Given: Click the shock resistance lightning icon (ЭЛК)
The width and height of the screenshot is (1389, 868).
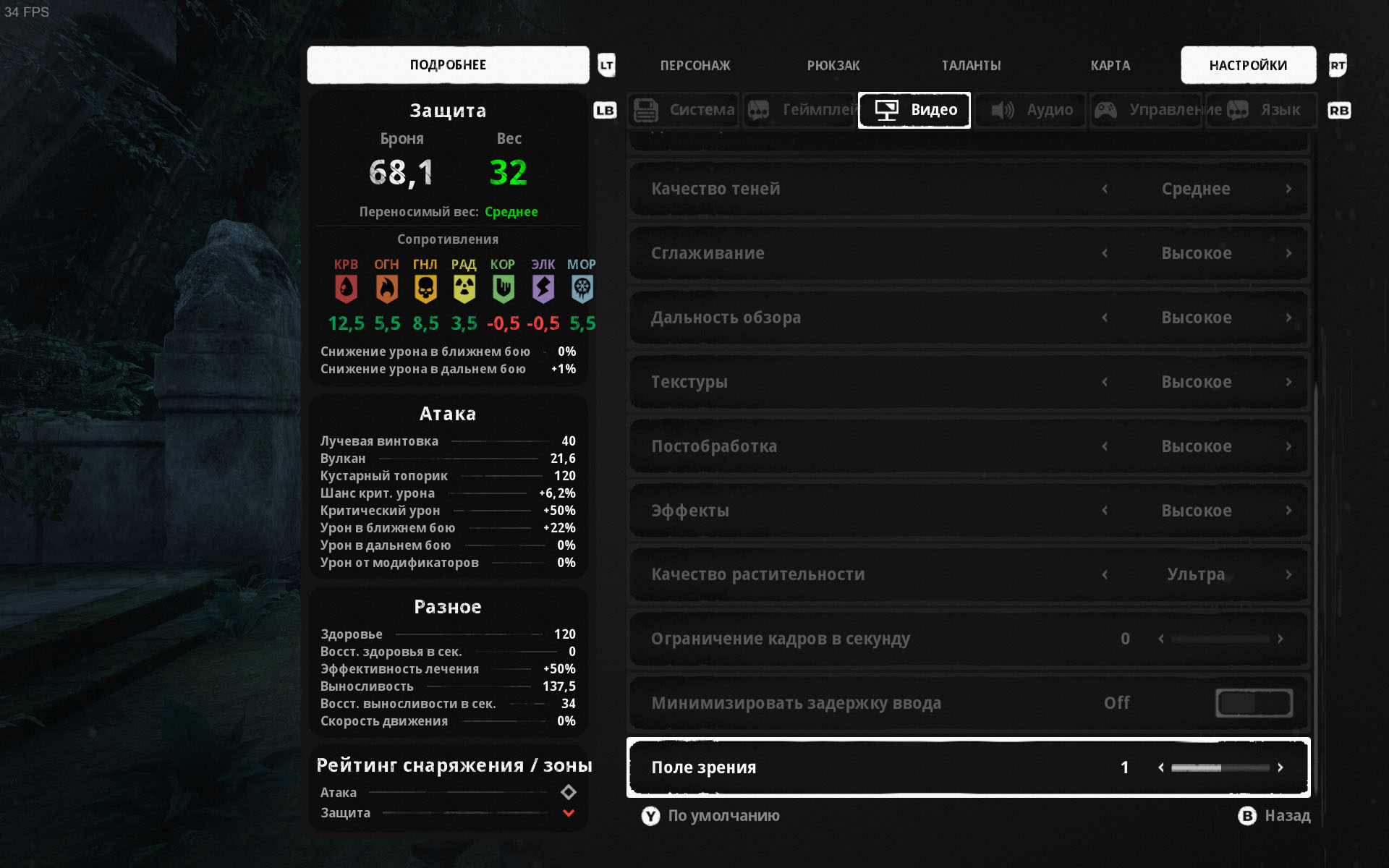Looking at the screenshot, I should click(543, 289).
